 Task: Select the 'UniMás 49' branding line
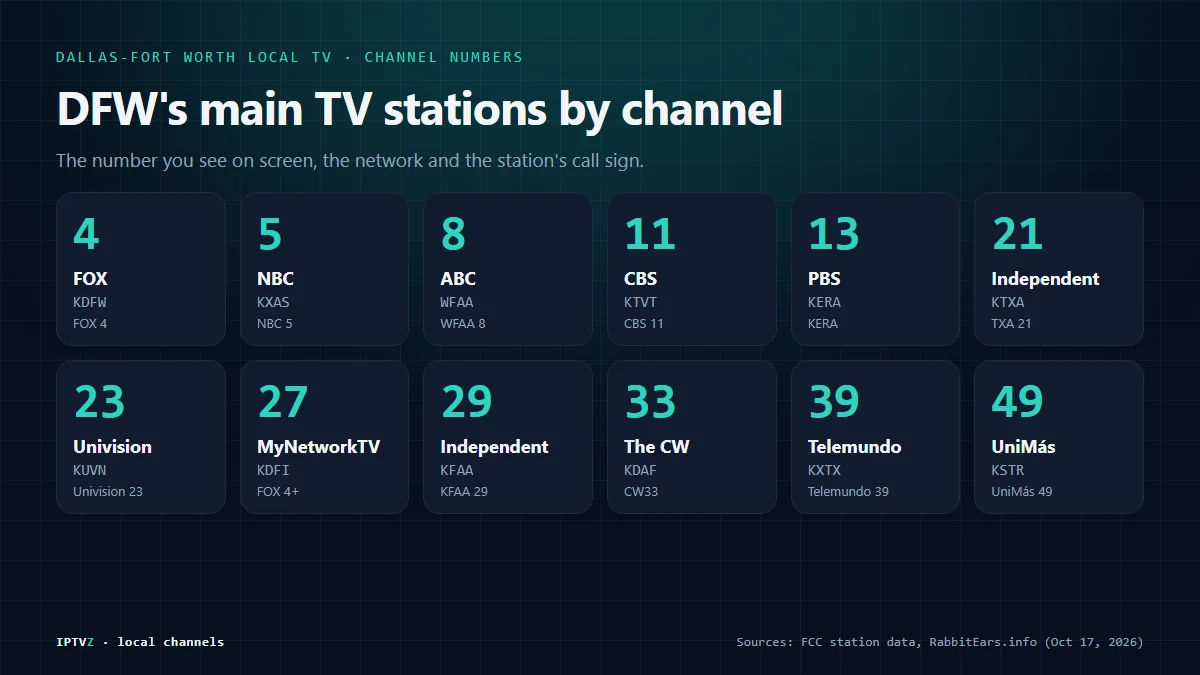(1022, 492)
